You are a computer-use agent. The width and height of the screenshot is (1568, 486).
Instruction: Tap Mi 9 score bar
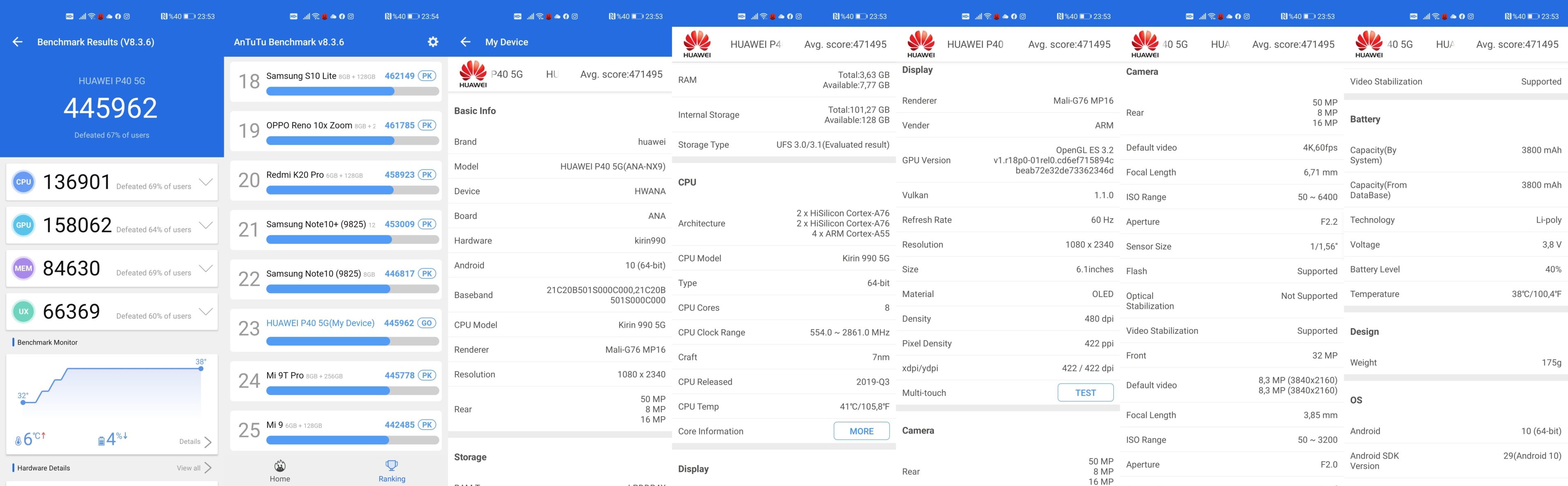(x=352, y=440)
